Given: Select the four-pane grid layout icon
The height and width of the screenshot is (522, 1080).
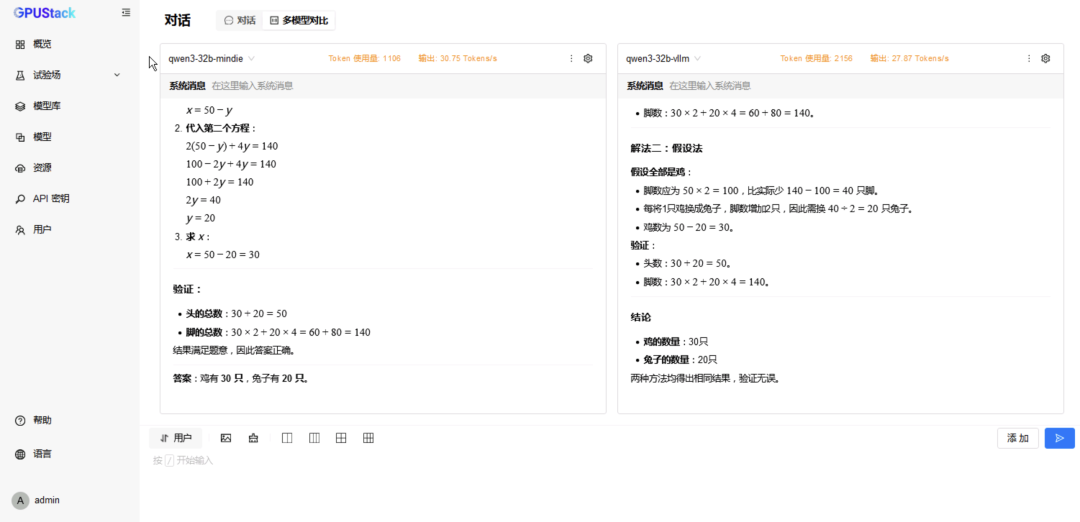Looking at the screenshot, I should [x=341, y=438].
